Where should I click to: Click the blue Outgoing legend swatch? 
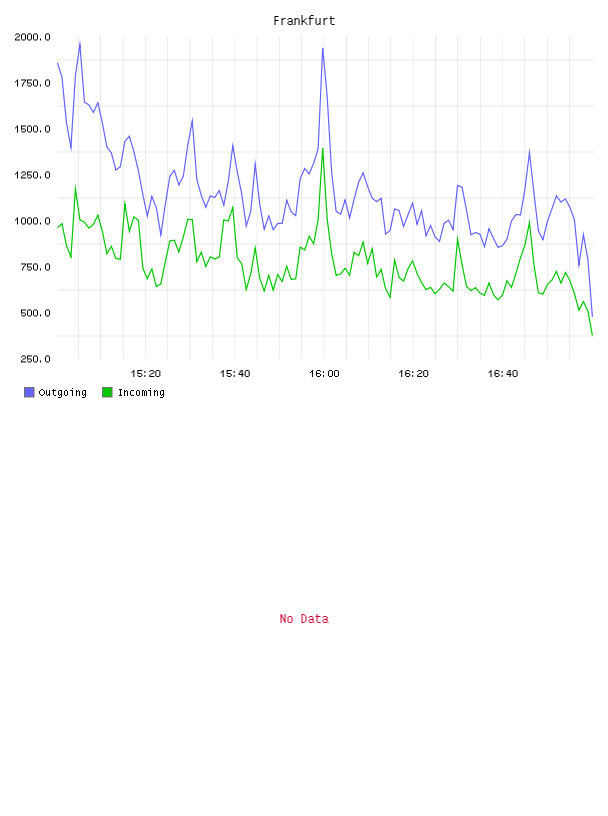pos(29,392)
